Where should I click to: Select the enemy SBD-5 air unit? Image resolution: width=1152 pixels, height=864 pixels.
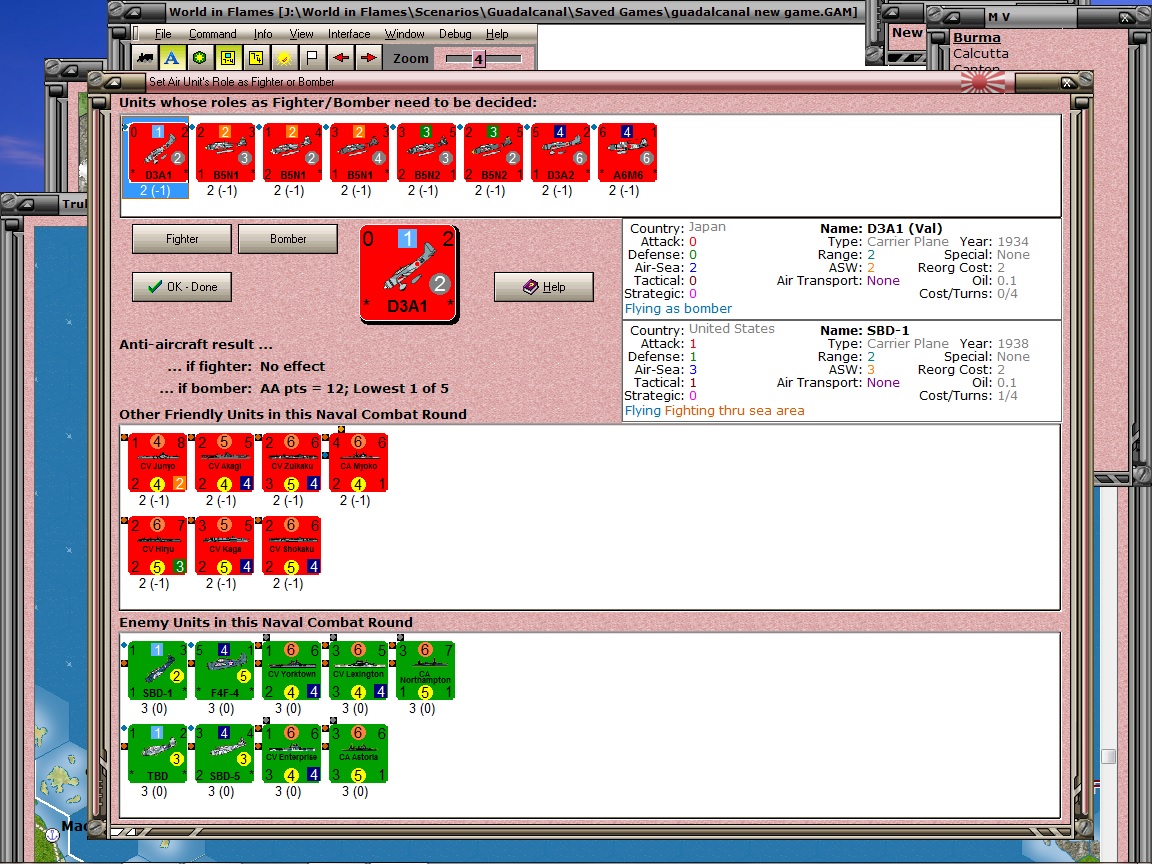click(x=224, y=753)
